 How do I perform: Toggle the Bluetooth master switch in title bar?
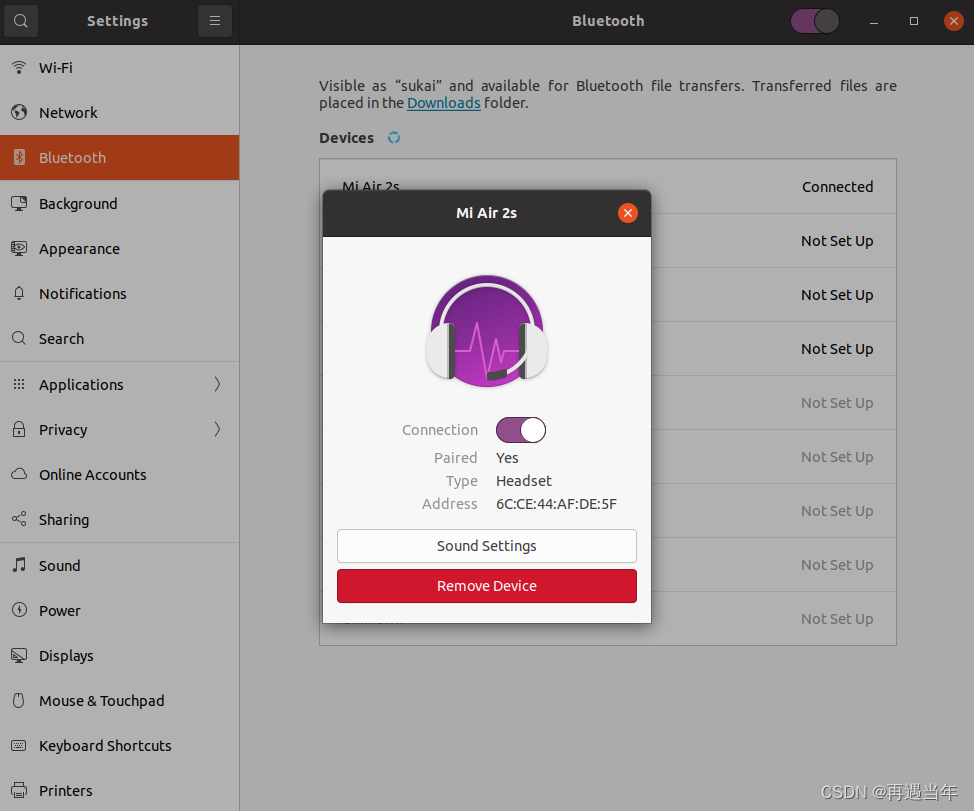[815, 21]
